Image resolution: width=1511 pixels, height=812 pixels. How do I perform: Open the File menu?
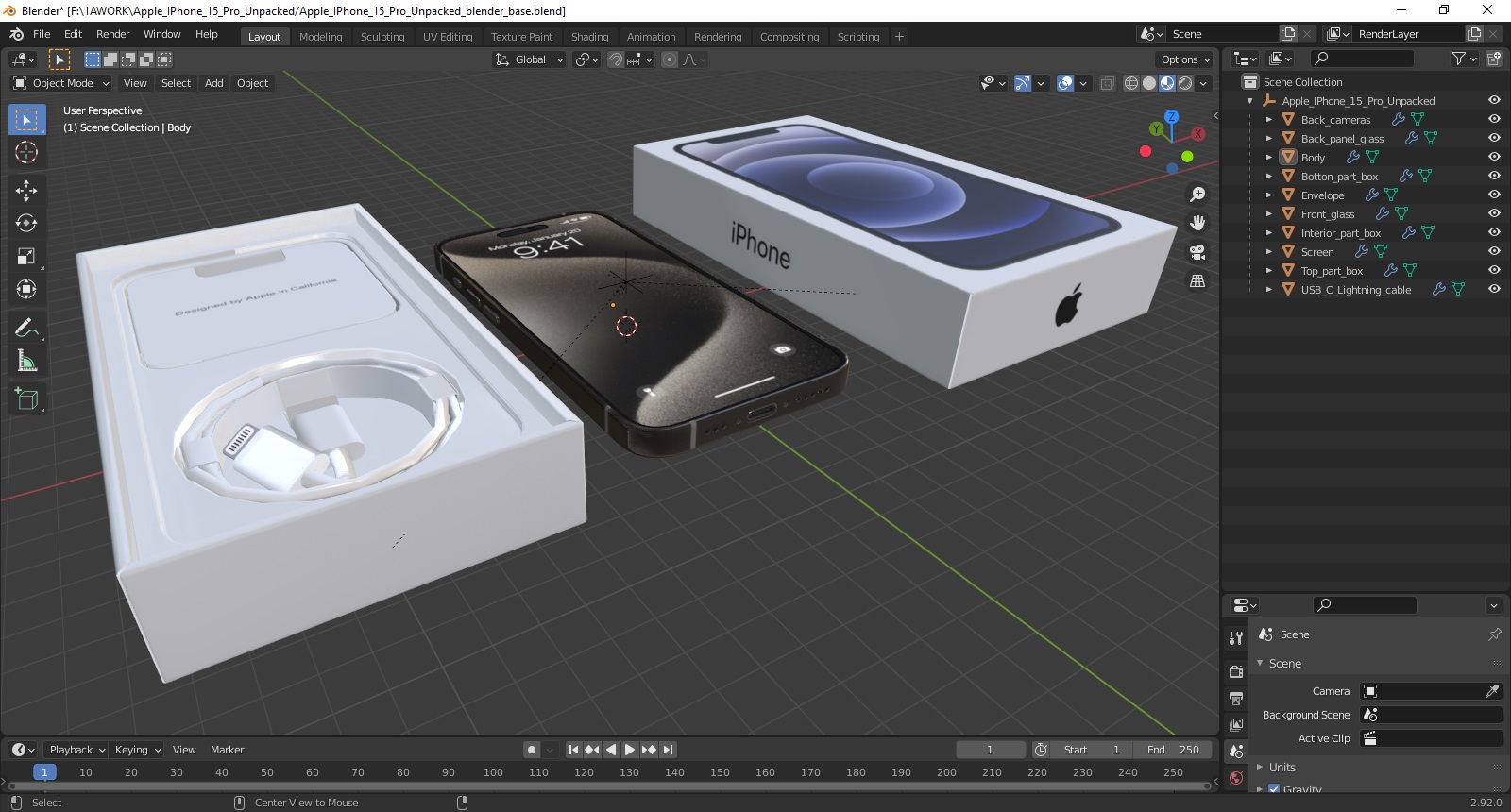pos(42,34)
